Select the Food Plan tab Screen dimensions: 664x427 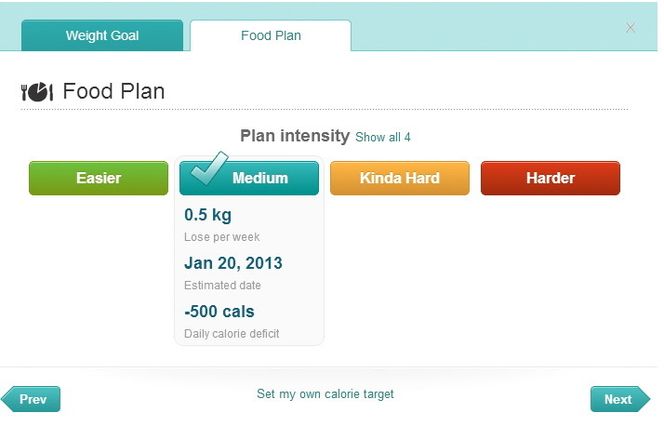coord(270,36)
